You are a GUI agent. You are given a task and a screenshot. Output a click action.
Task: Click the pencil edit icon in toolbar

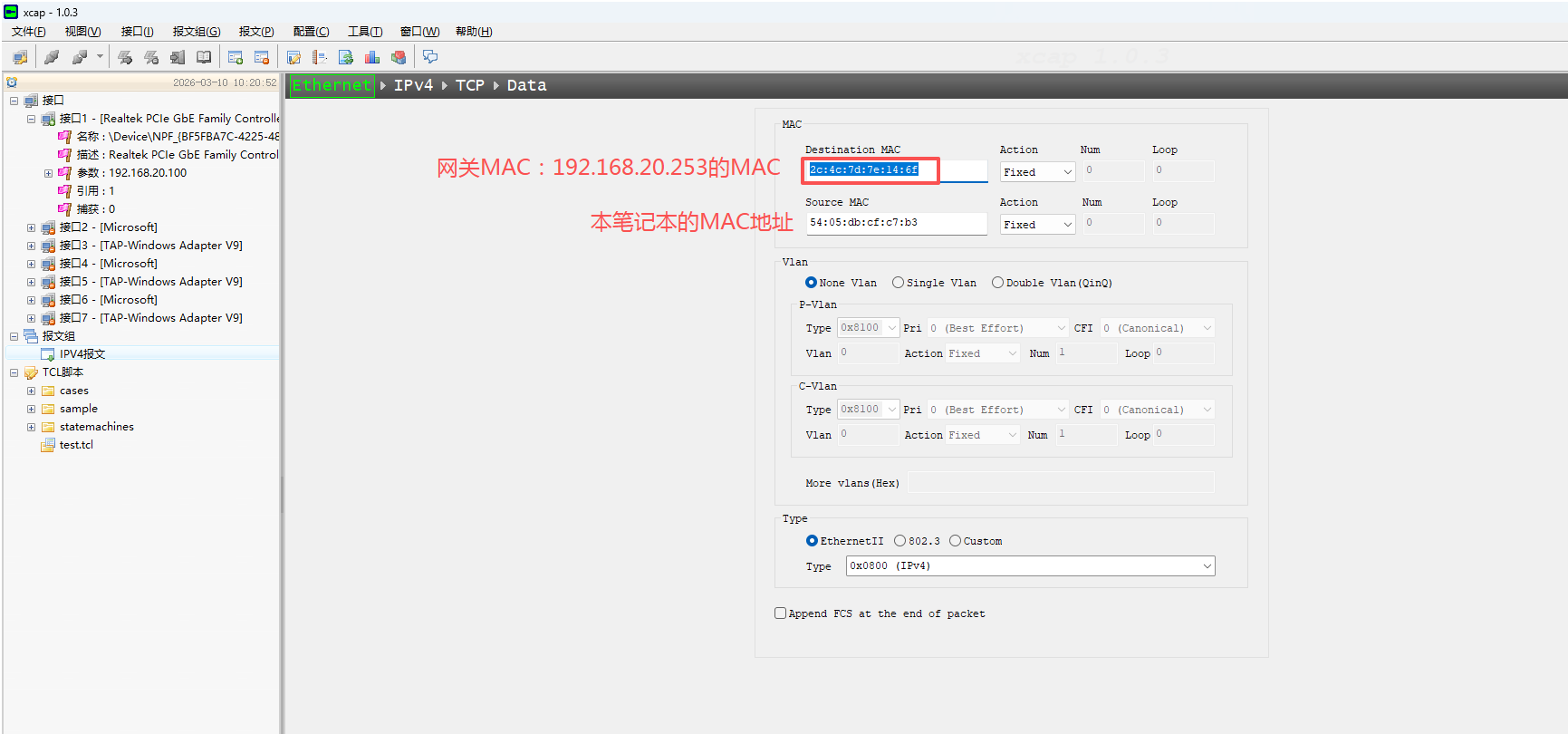click(x=293, y=57)
